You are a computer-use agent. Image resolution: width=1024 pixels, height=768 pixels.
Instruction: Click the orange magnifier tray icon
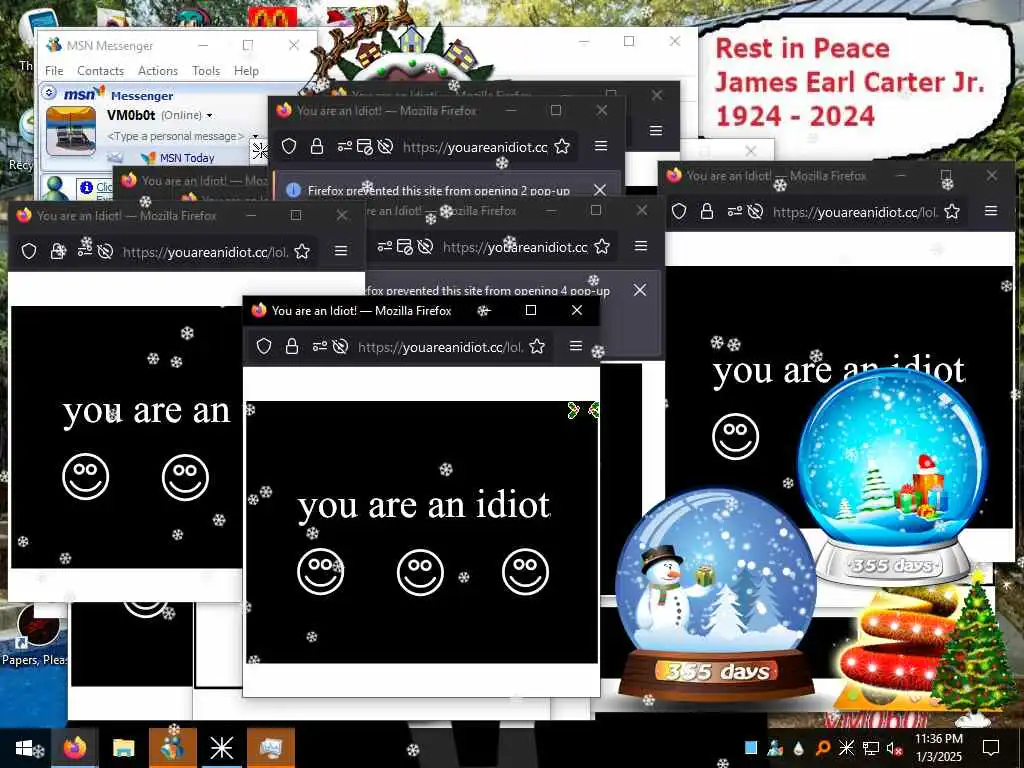click(822, 748)
